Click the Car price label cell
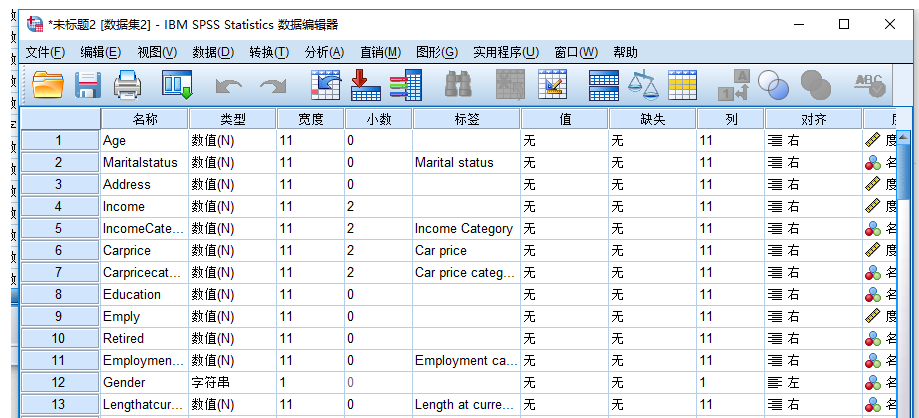The height and width of the screenshot is (418, 919). [x=467, y=250]
